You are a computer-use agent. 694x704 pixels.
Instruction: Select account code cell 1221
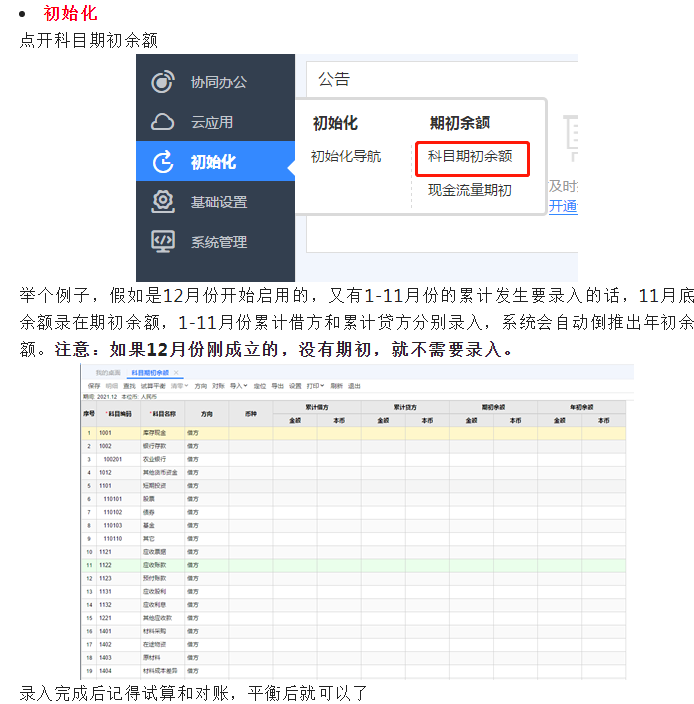click(119, 618)
